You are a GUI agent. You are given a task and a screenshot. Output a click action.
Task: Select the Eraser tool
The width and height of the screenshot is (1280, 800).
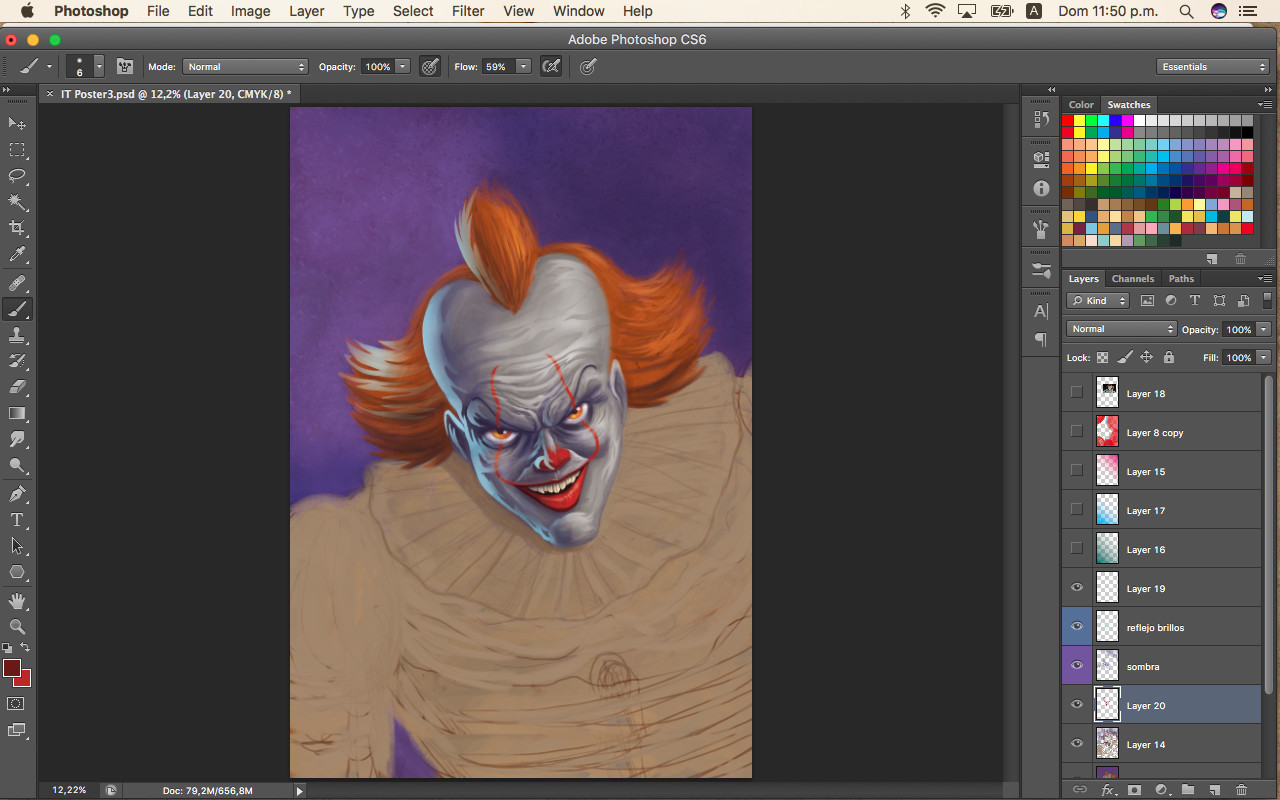[17, 387]
